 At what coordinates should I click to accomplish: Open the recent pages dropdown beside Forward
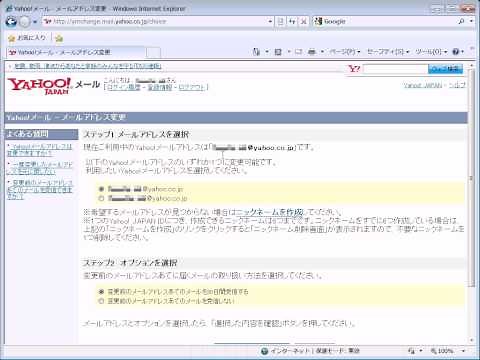[35, 22]
